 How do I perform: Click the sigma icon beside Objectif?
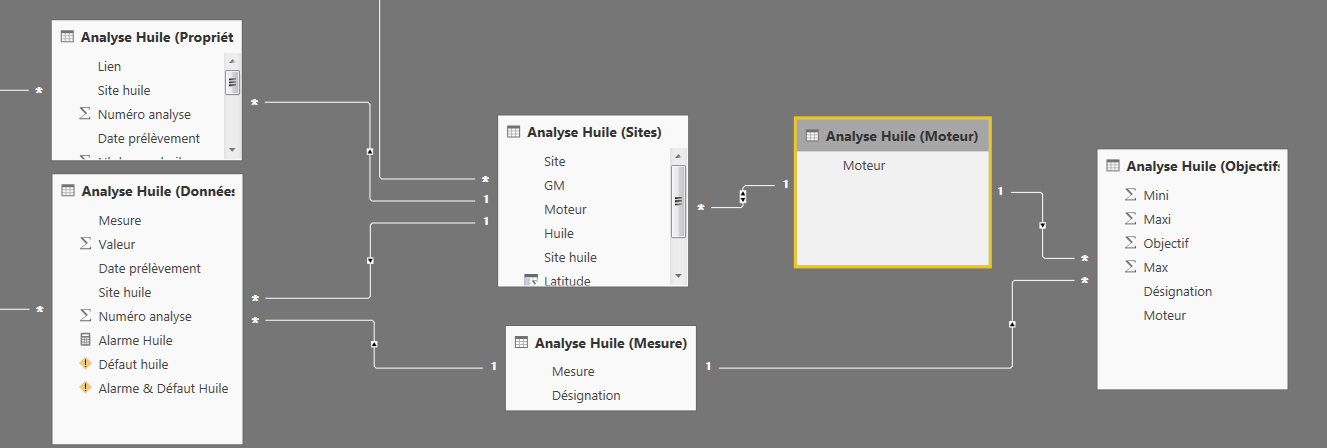(x=1131, y=243)
